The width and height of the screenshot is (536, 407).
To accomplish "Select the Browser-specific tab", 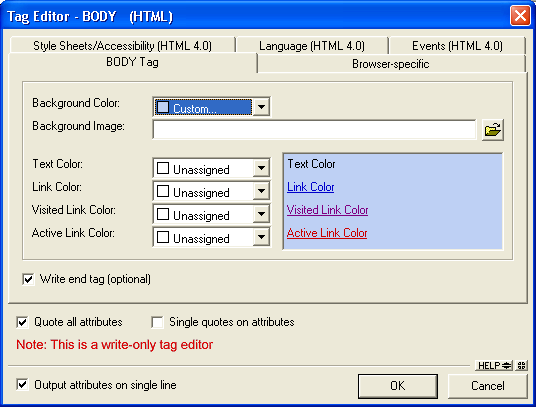I will coord(391,64).
